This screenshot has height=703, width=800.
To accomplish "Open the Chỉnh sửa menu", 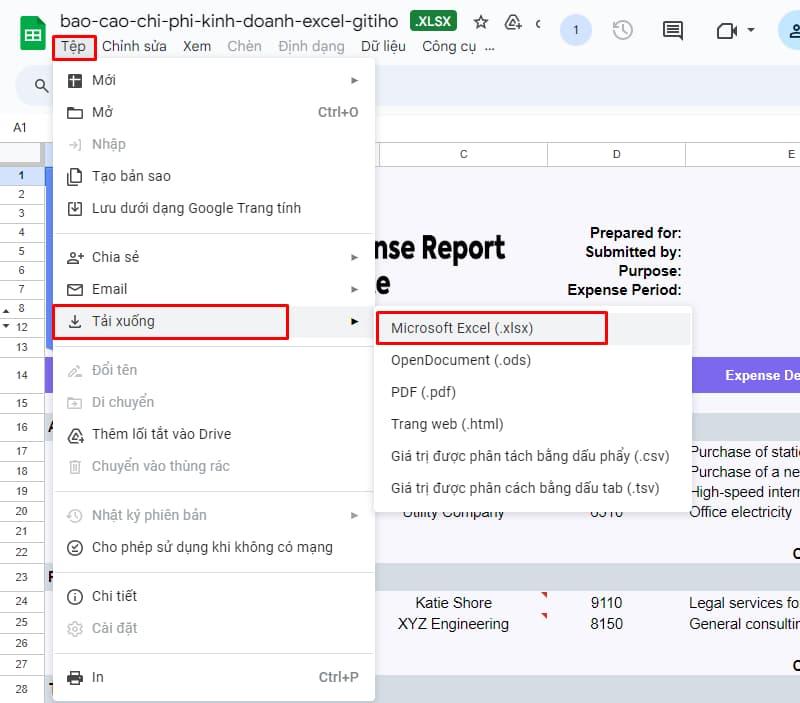I will (x=135, y=46).
